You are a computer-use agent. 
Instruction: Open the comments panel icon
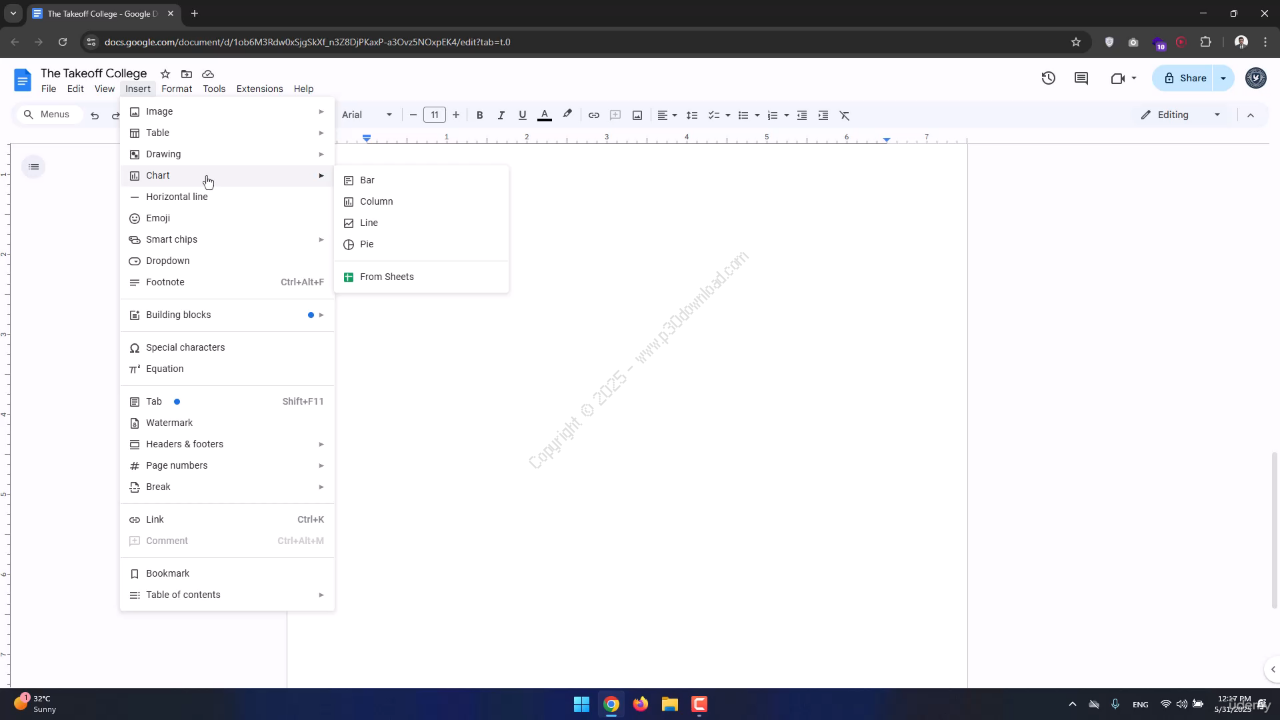(x=1081, y=78)
